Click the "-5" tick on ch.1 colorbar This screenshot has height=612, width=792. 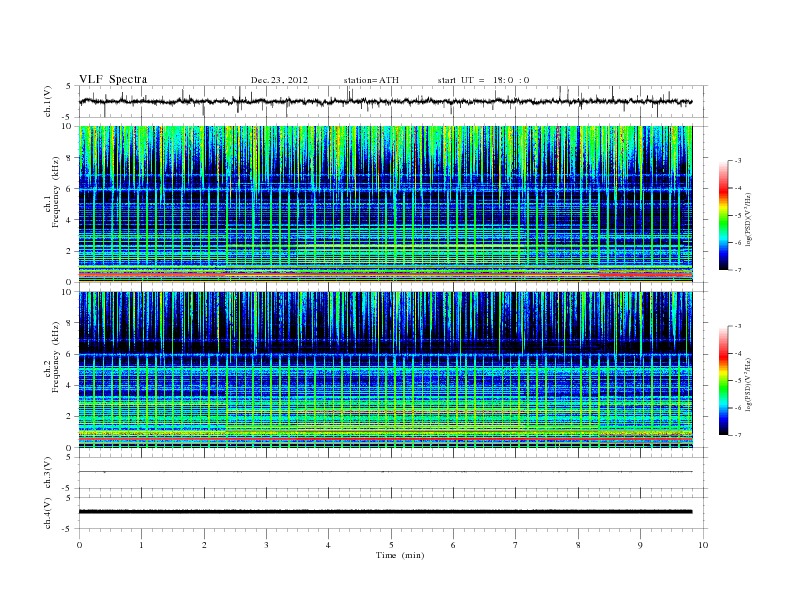pos(738,215)
